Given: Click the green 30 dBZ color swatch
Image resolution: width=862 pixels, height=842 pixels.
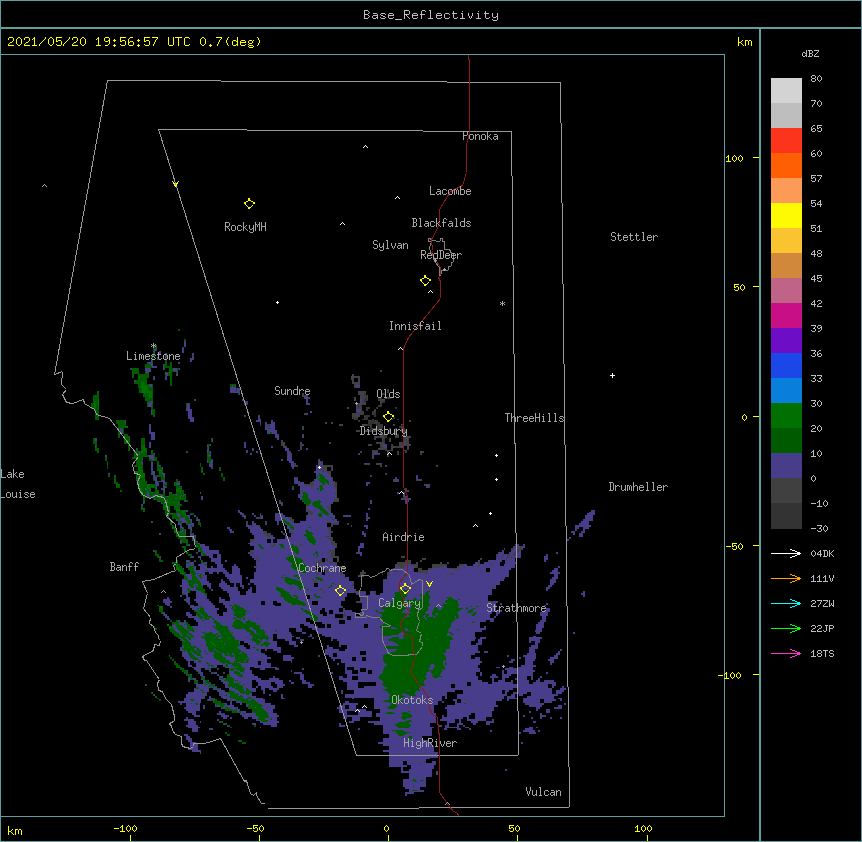Looking at the screenshot, I should coord(786,416).
